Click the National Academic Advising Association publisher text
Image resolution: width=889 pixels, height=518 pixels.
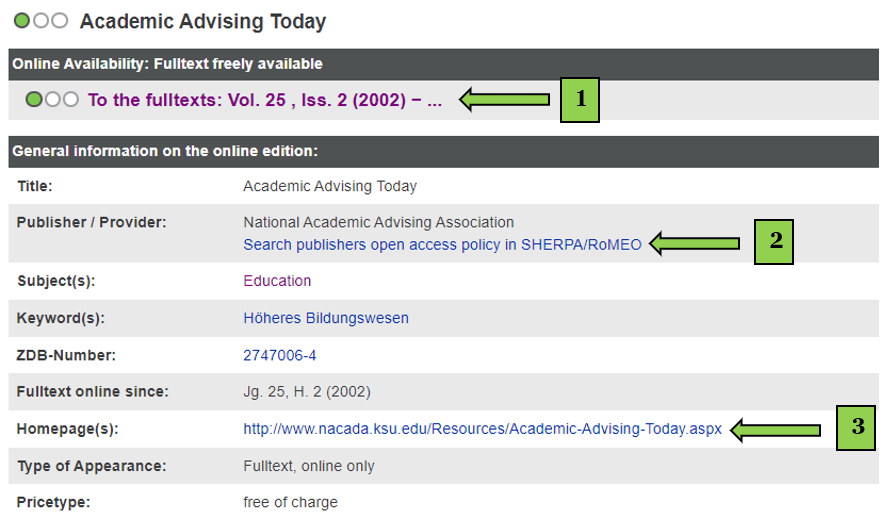point(379,222)
